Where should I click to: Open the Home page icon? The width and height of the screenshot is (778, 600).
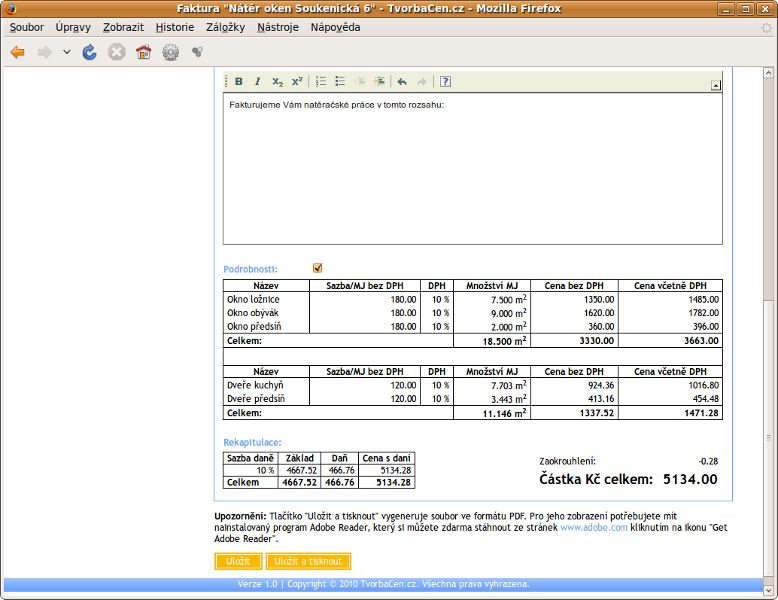pos(143,52)
